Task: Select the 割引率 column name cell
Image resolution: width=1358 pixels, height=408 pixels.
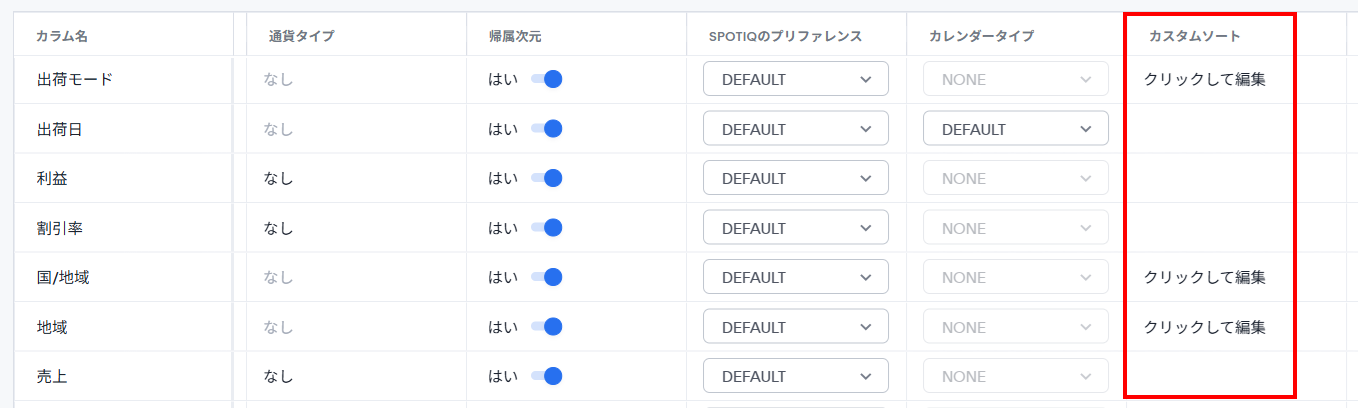Action: 59,228
